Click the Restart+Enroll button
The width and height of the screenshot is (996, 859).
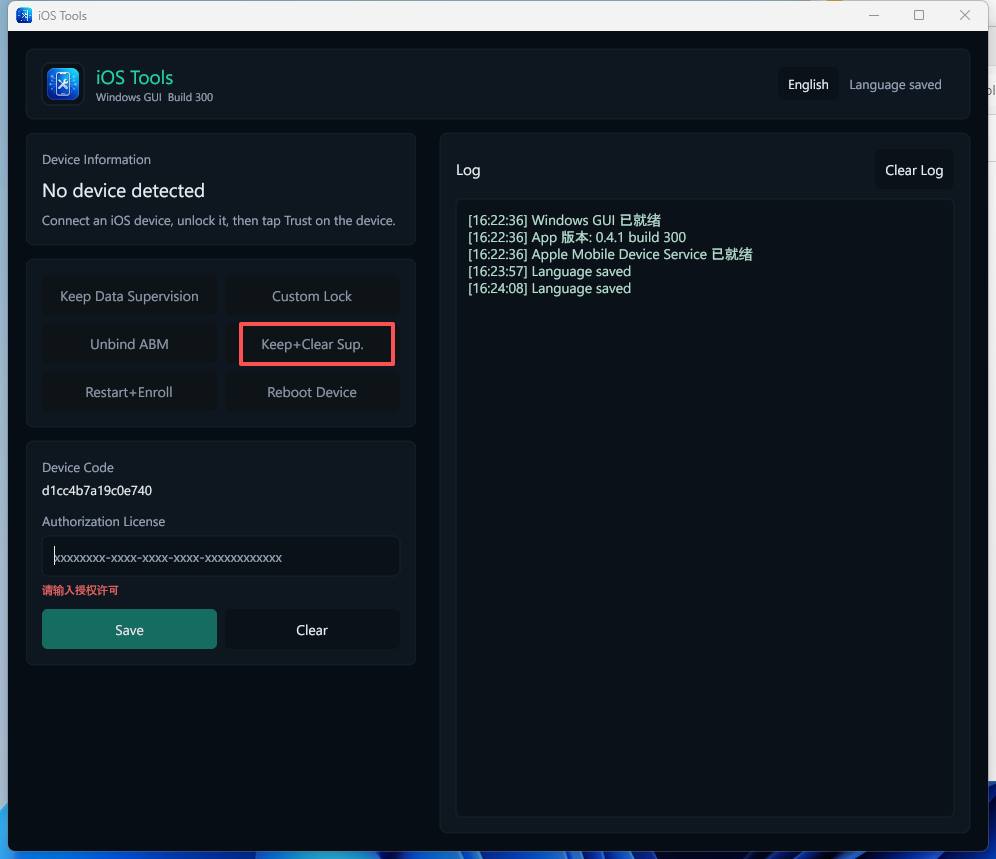tap(129, 392)
